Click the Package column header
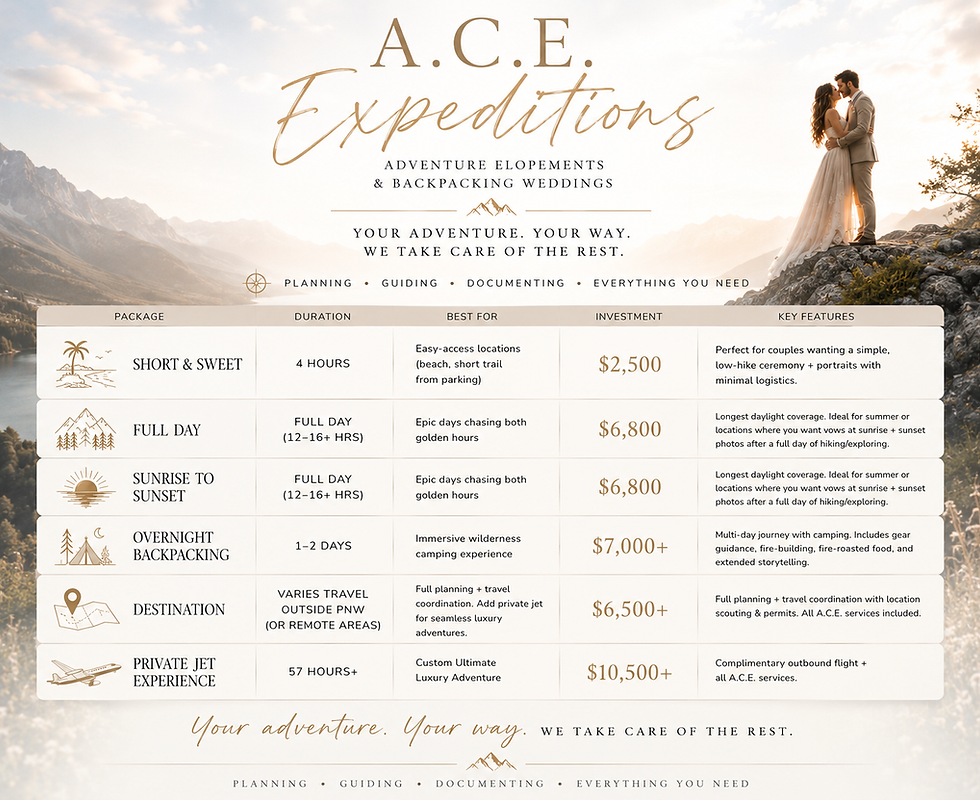 [139, 316]
